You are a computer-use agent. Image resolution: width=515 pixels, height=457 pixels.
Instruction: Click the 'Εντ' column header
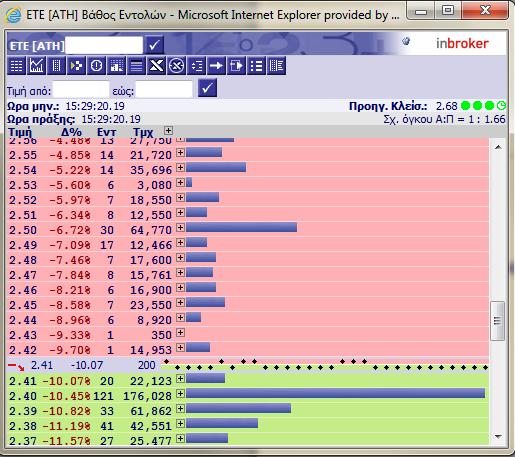tap(107, 132)
